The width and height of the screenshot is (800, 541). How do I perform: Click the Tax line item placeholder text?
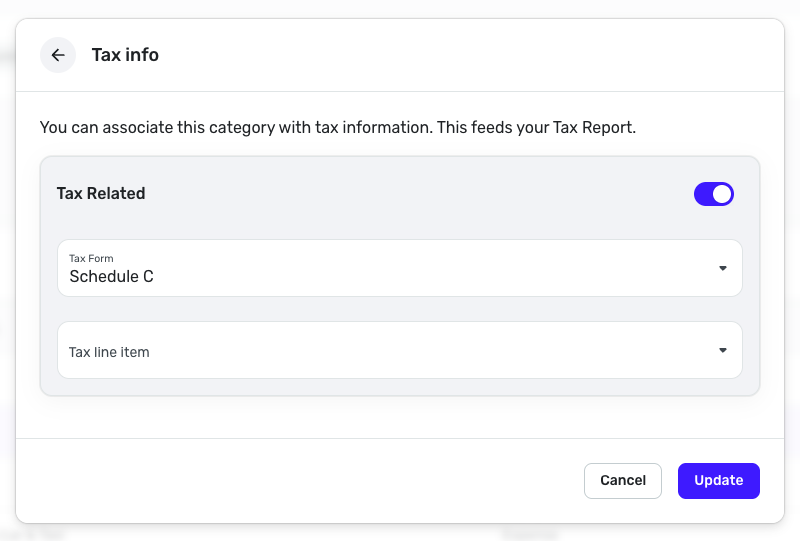point(109,352)
